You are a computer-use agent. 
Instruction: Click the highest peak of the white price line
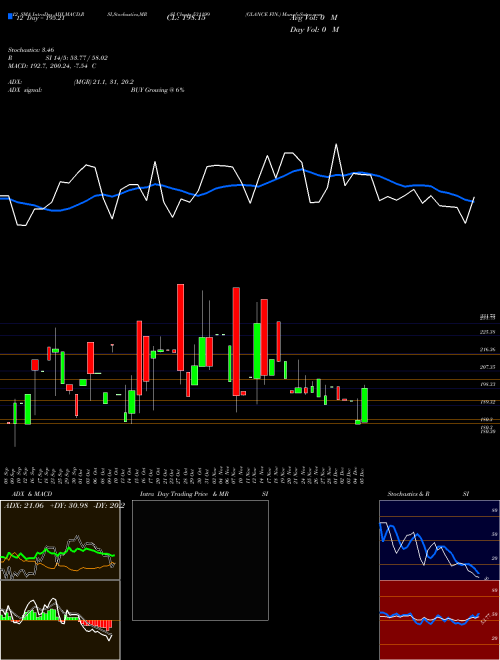(336, 145)
